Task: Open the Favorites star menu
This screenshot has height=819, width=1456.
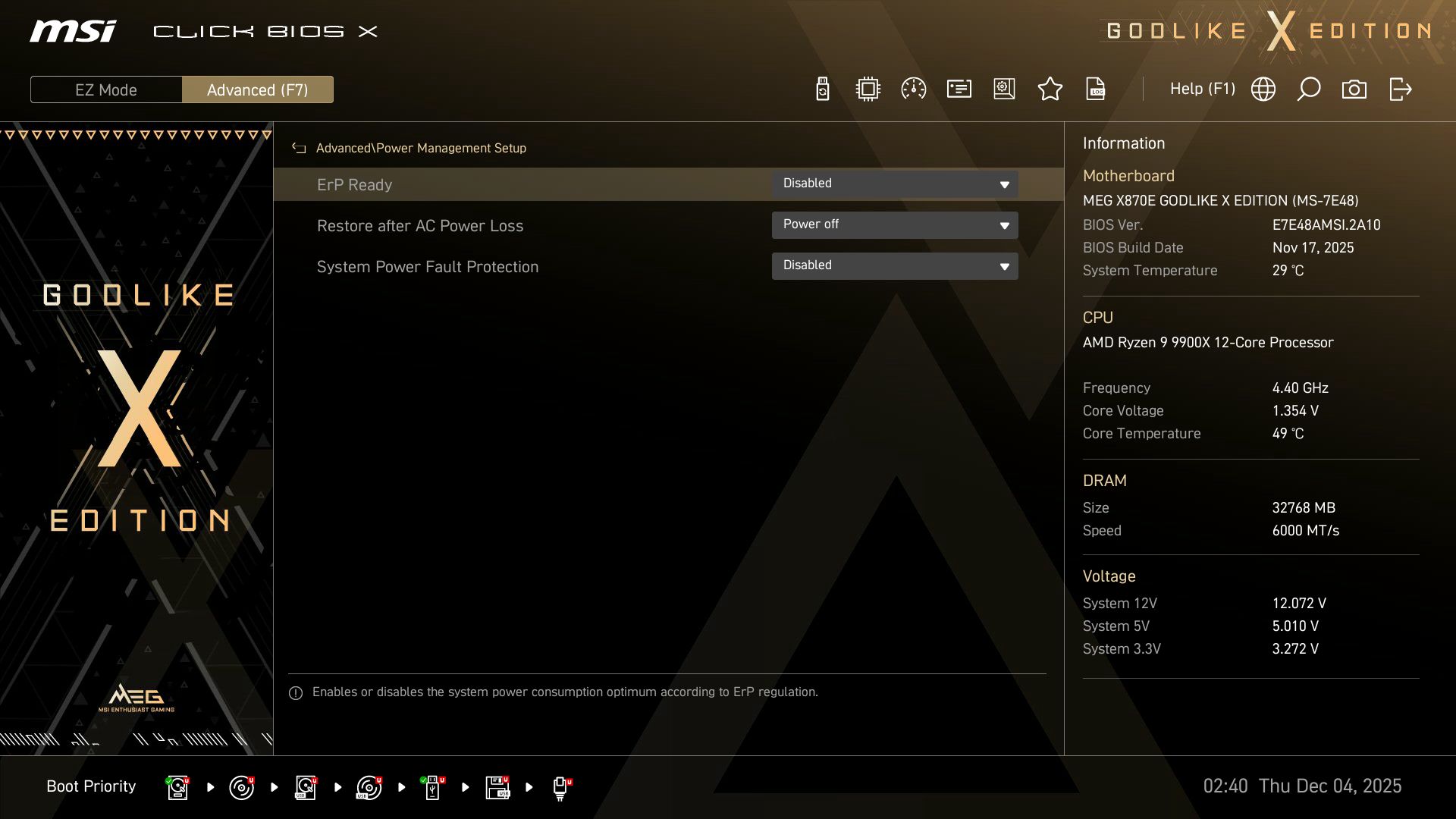Action: tap(1050, 89)
